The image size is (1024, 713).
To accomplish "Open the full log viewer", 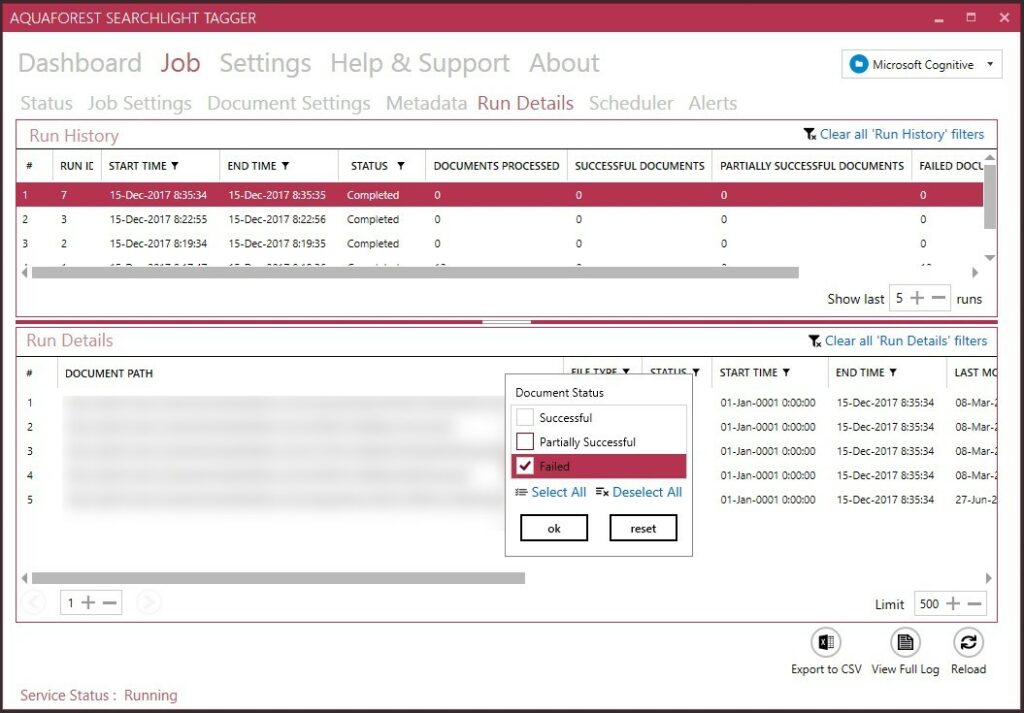I will (x=905, y=645).
